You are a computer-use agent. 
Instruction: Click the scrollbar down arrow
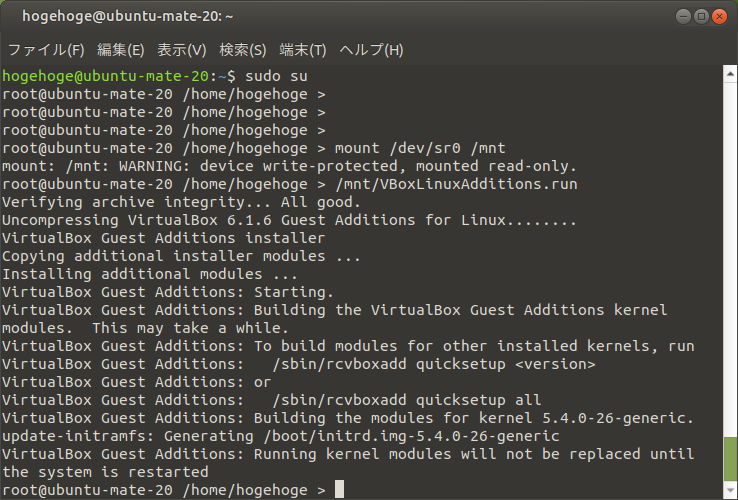coord(730,491)
